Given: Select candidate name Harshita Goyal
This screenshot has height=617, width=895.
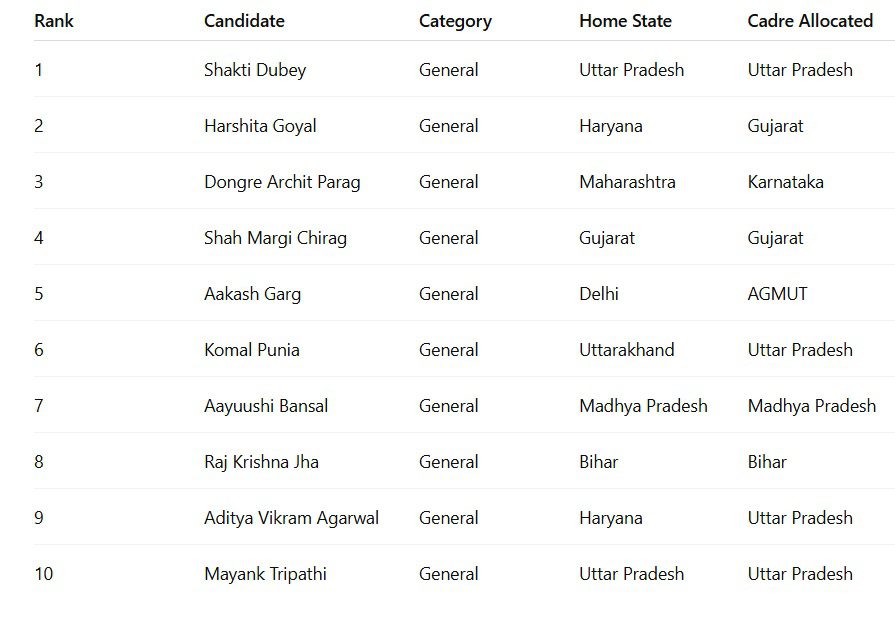Looking at the screenshot, I should [260, 126].
